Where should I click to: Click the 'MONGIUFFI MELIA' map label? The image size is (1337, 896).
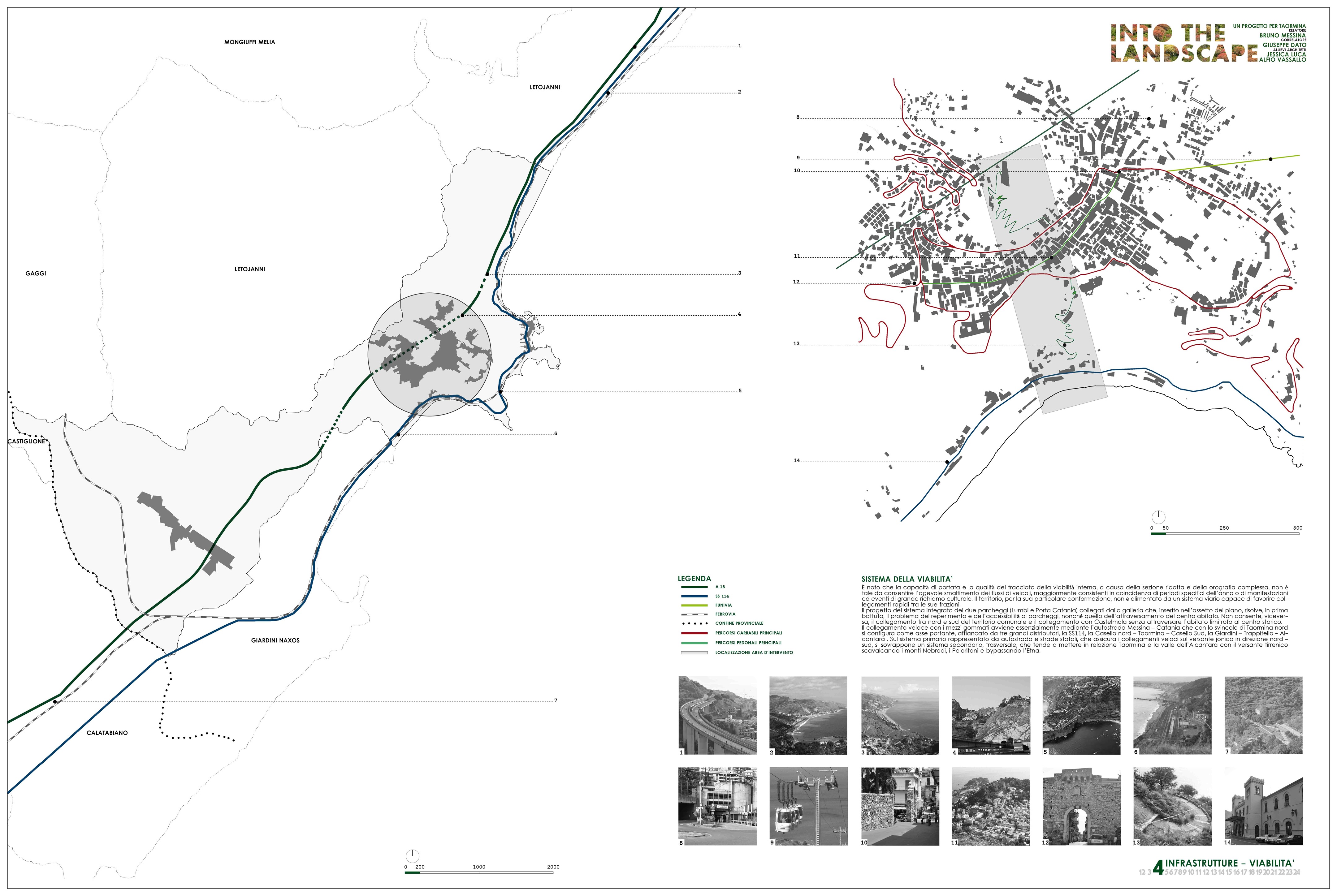click(249, 42)
